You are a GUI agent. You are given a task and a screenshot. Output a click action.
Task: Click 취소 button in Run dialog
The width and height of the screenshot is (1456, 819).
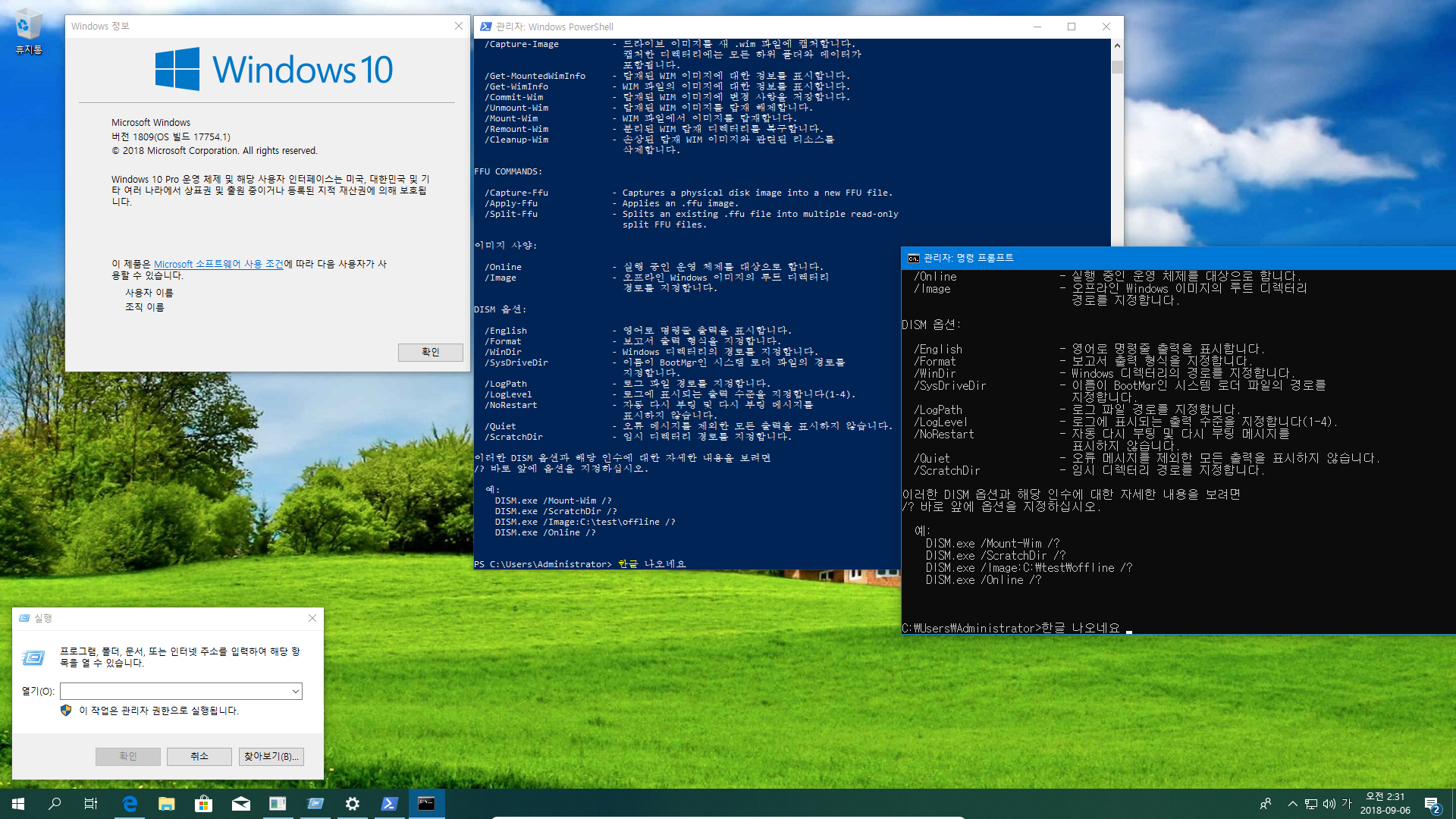(x=199, y=756)
